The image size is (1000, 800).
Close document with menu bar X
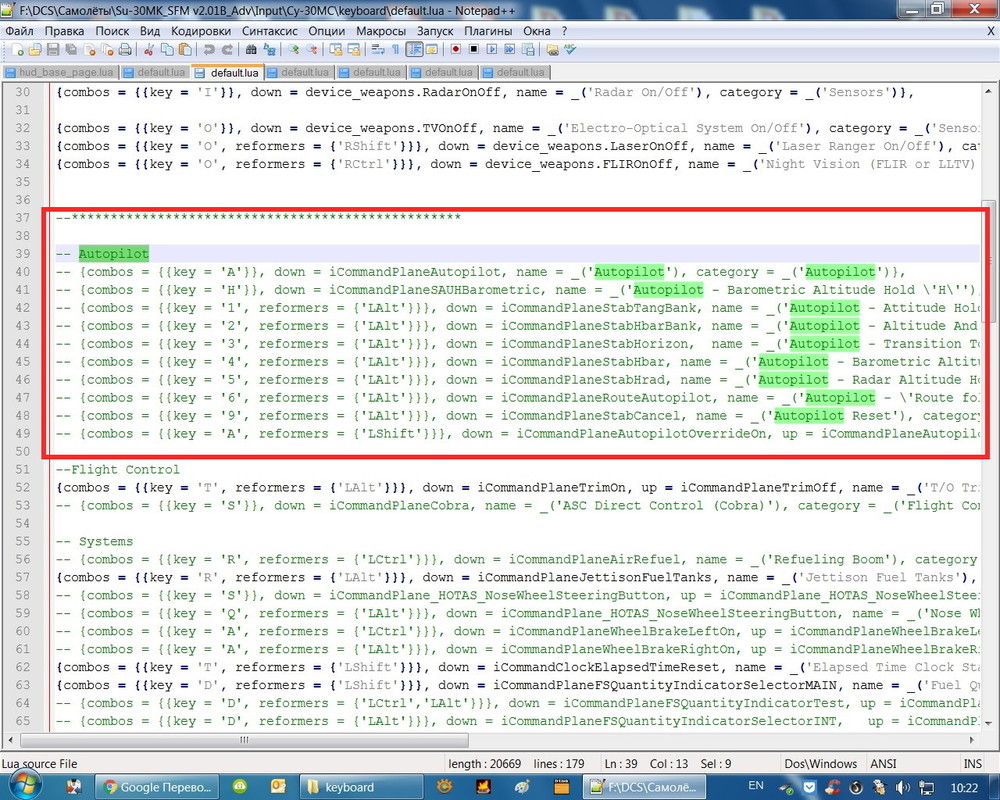click(992, 31)
